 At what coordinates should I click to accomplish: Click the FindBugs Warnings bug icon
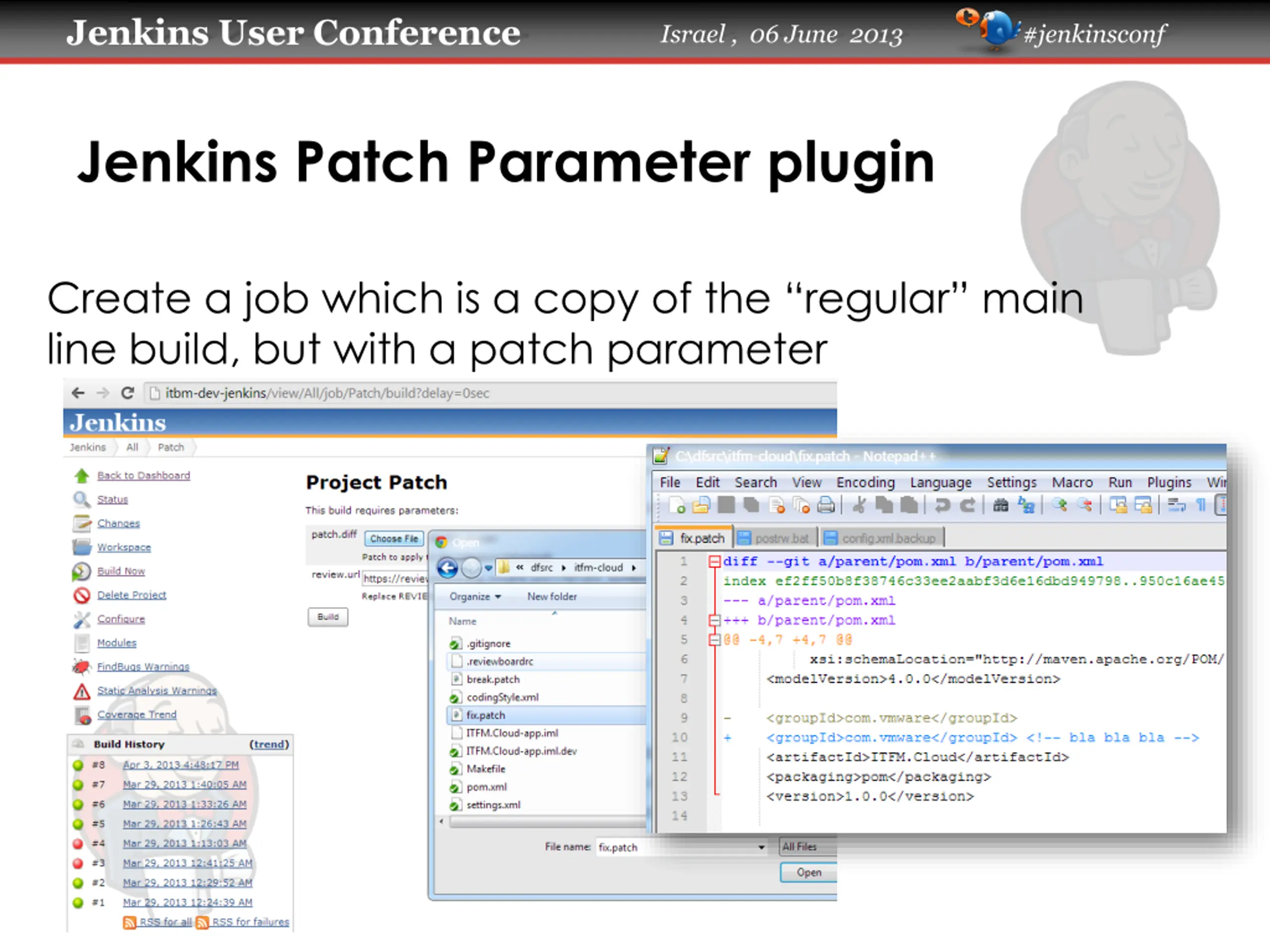point(81,667)
